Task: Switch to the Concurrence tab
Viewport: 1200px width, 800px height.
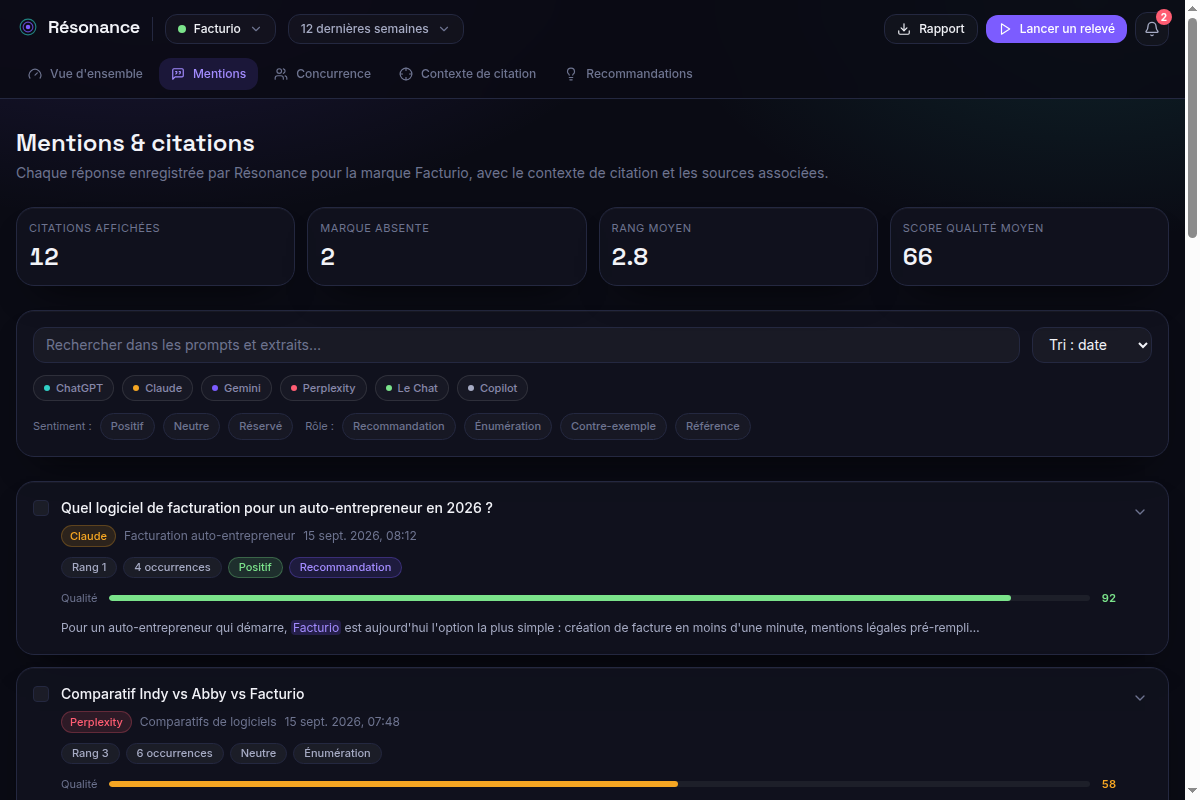Action: coord(322,74)
